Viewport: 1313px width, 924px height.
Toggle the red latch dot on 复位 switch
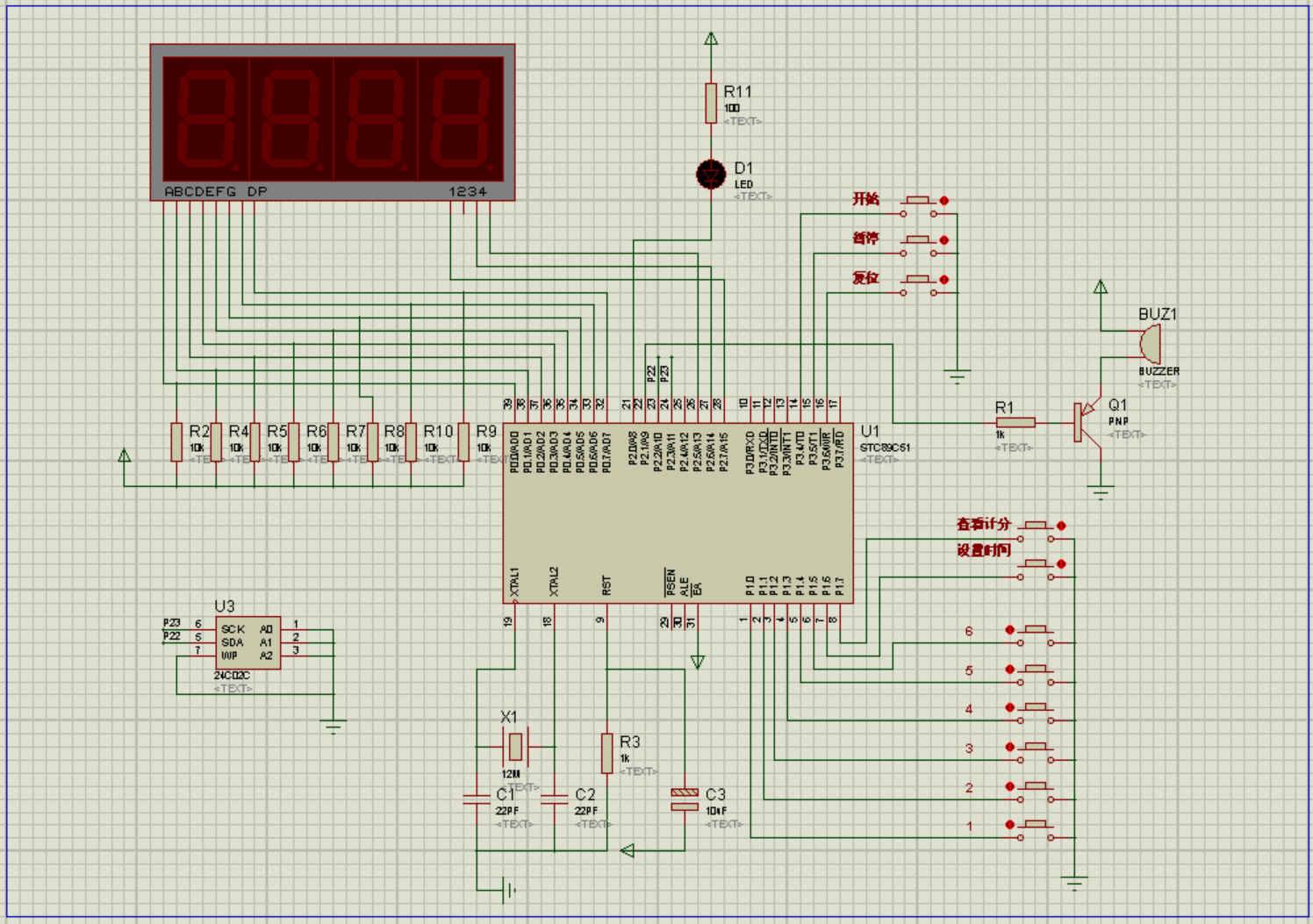(944, 280)
